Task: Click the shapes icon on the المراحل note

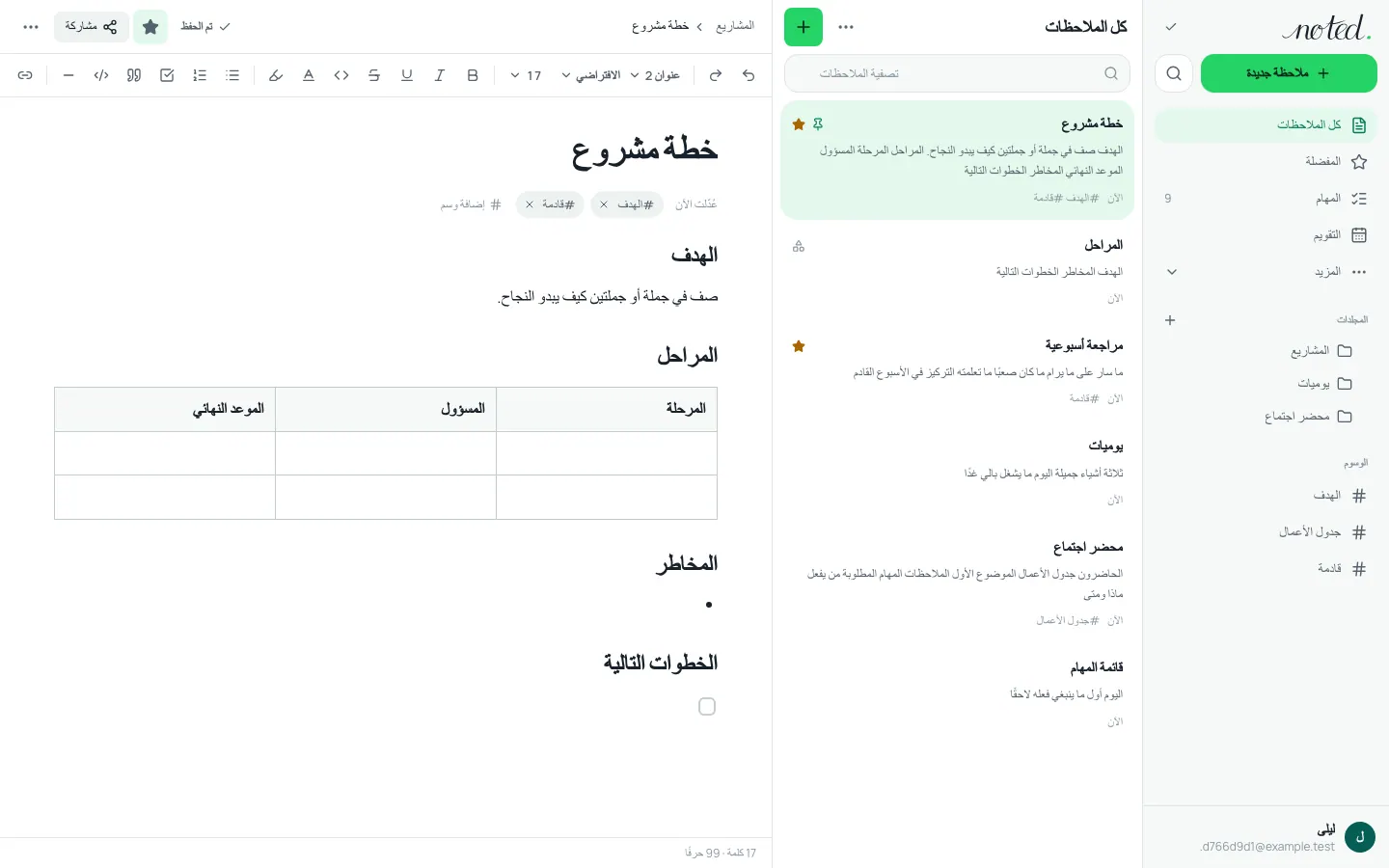Action: click(x=799, y=247)
